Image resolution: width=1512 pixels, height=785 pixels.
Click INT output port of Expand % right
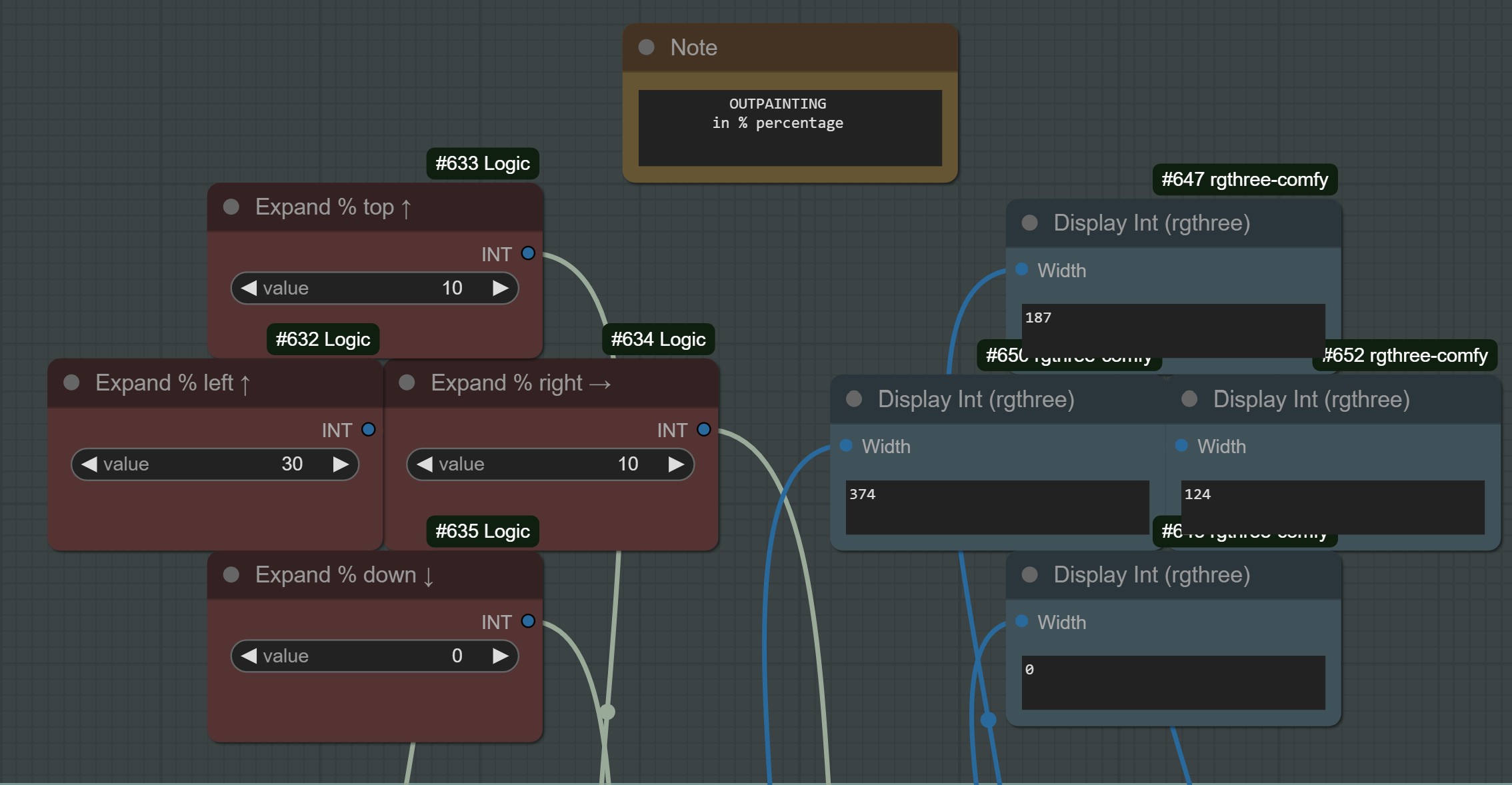(703, 430)
